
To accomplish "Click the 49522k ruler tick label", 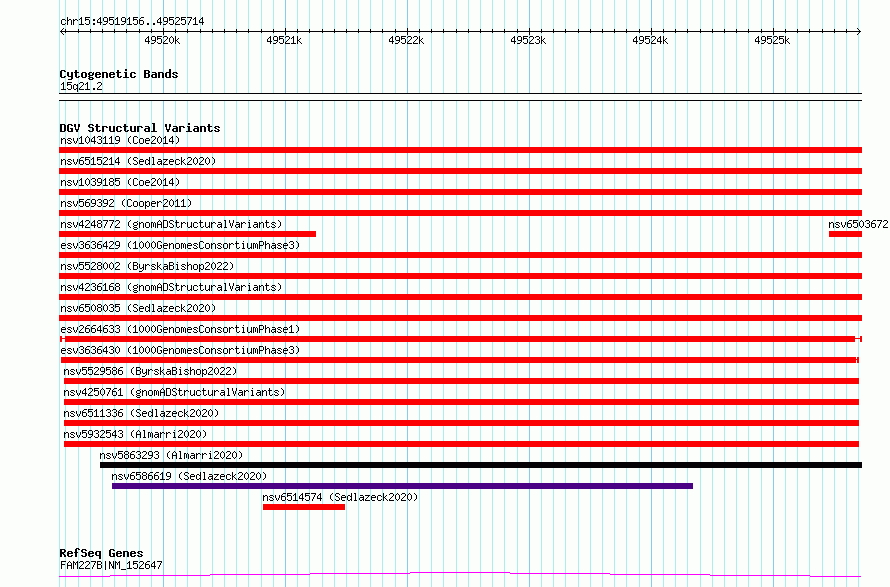I will click(x=406, y=40).
